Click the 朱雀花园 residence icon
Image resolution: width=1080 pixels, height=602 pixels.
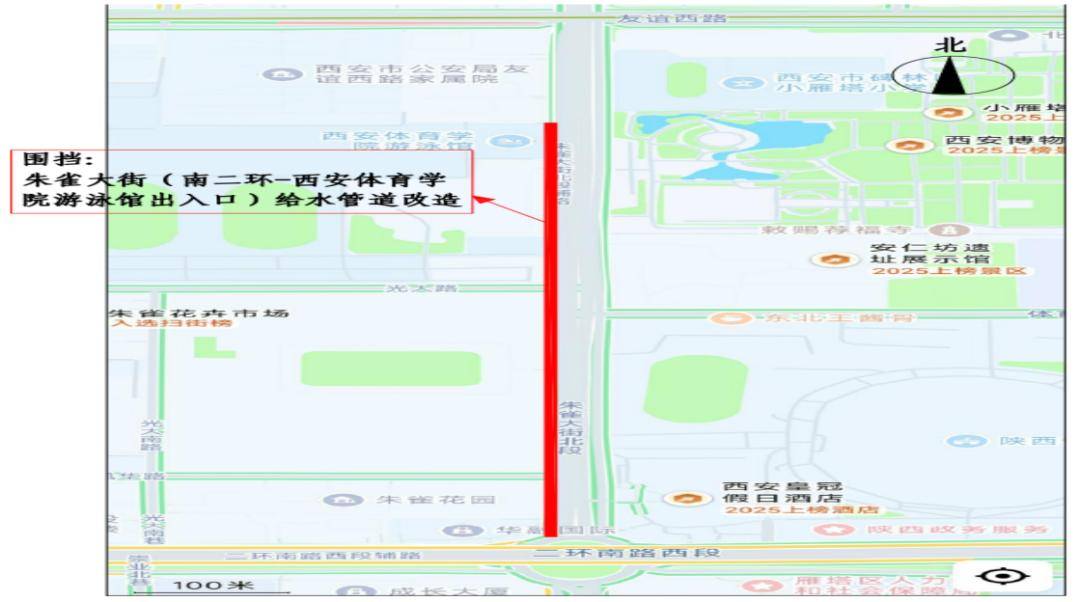pyautogui.click(x=343, y=499)
